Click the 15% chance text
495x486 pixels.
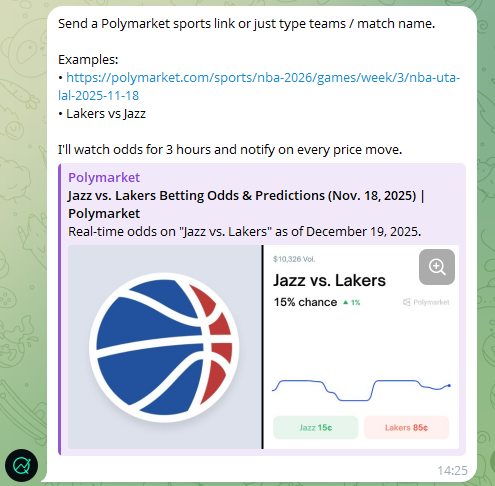305,302
